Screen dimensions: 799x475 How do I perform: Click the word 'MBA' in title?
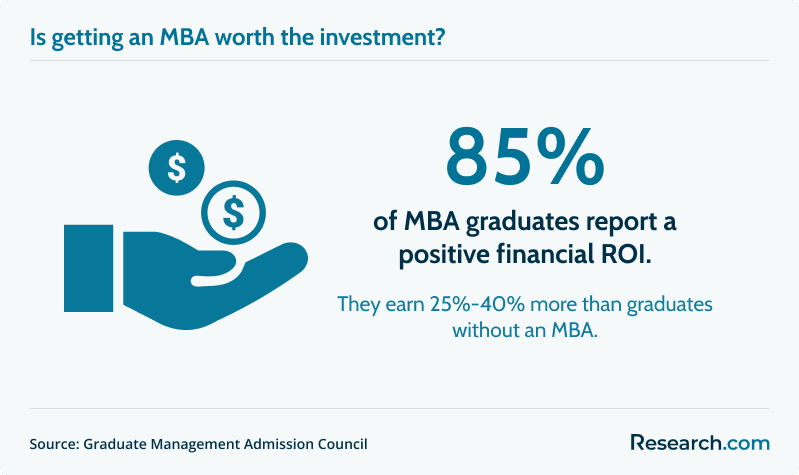pyautogui.click(x=184, y=38)
